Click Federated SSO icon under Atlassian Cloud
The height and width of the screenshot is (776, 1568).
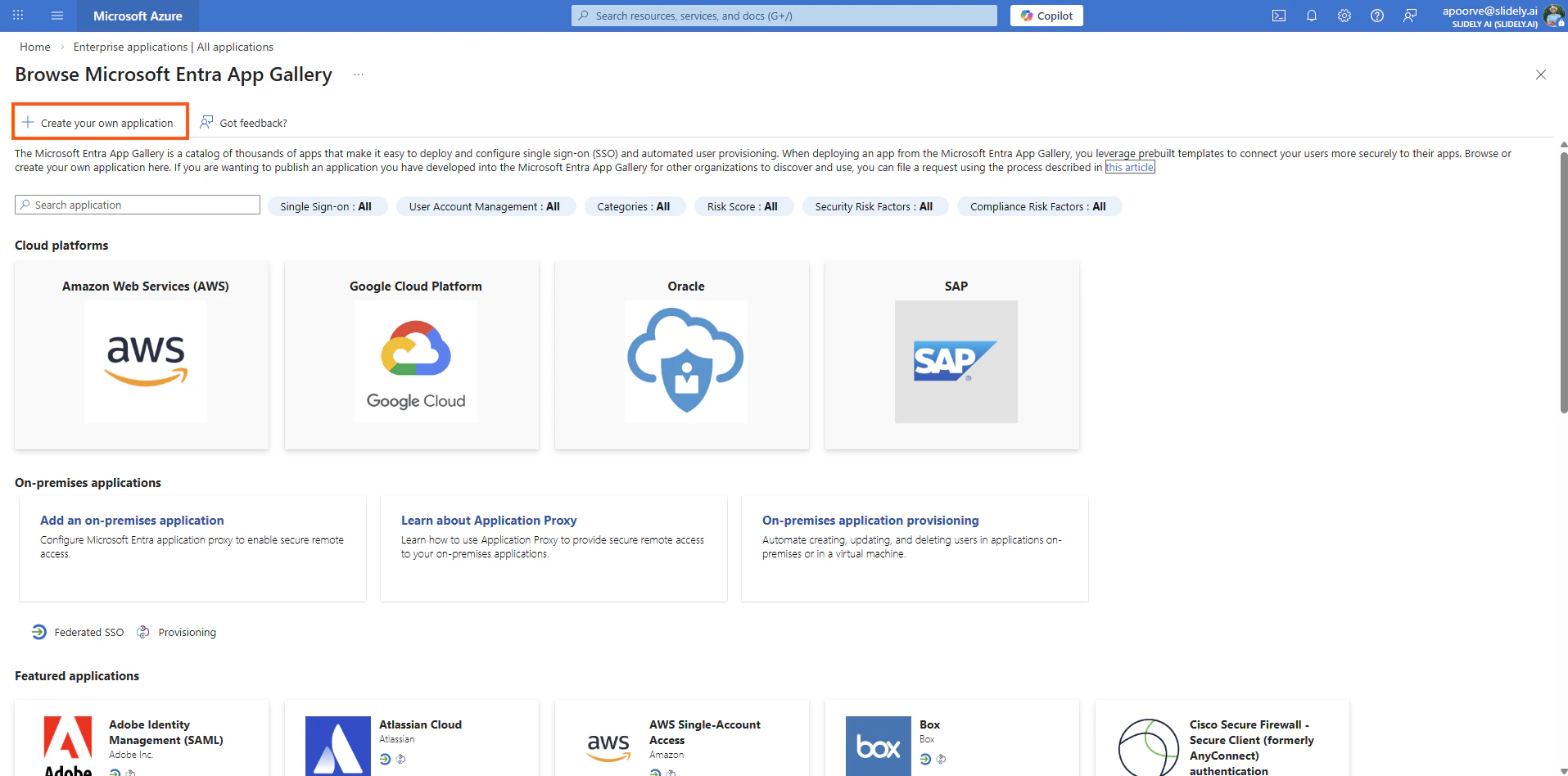click(x=385, y=759)
